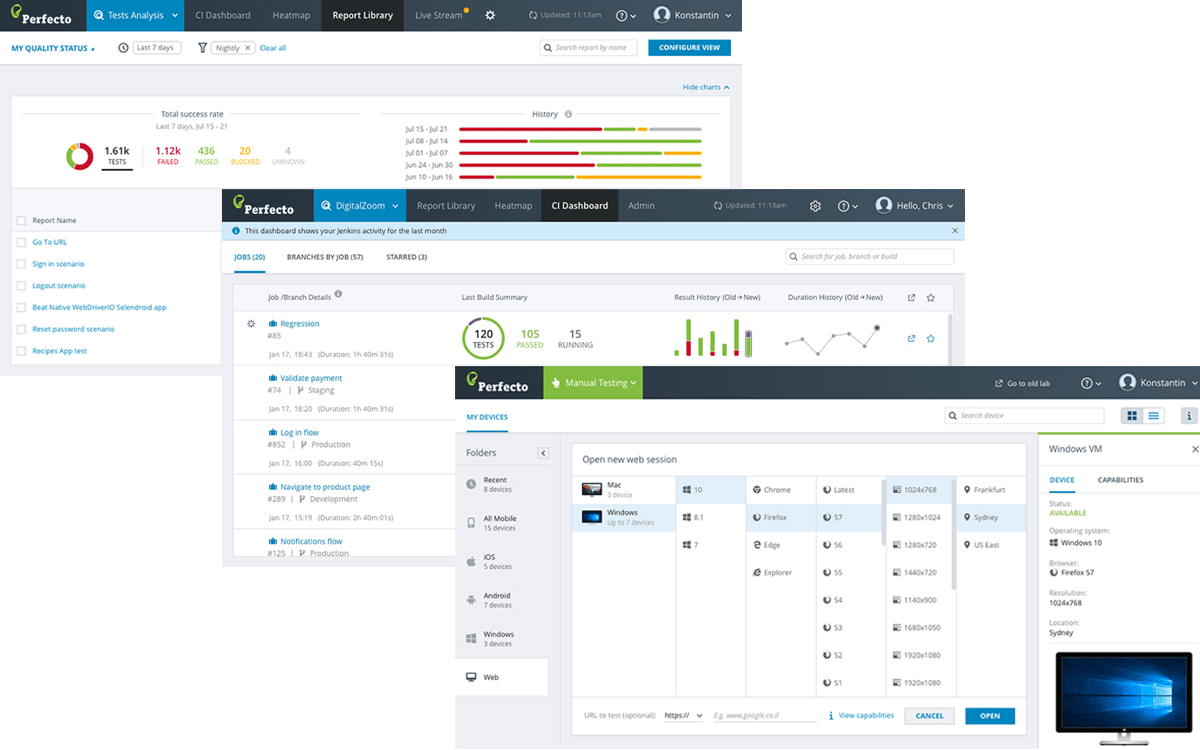Click Perfecto logo in Manual Testing window
This screenshot has height=750, width=1200.
point(497,383)
